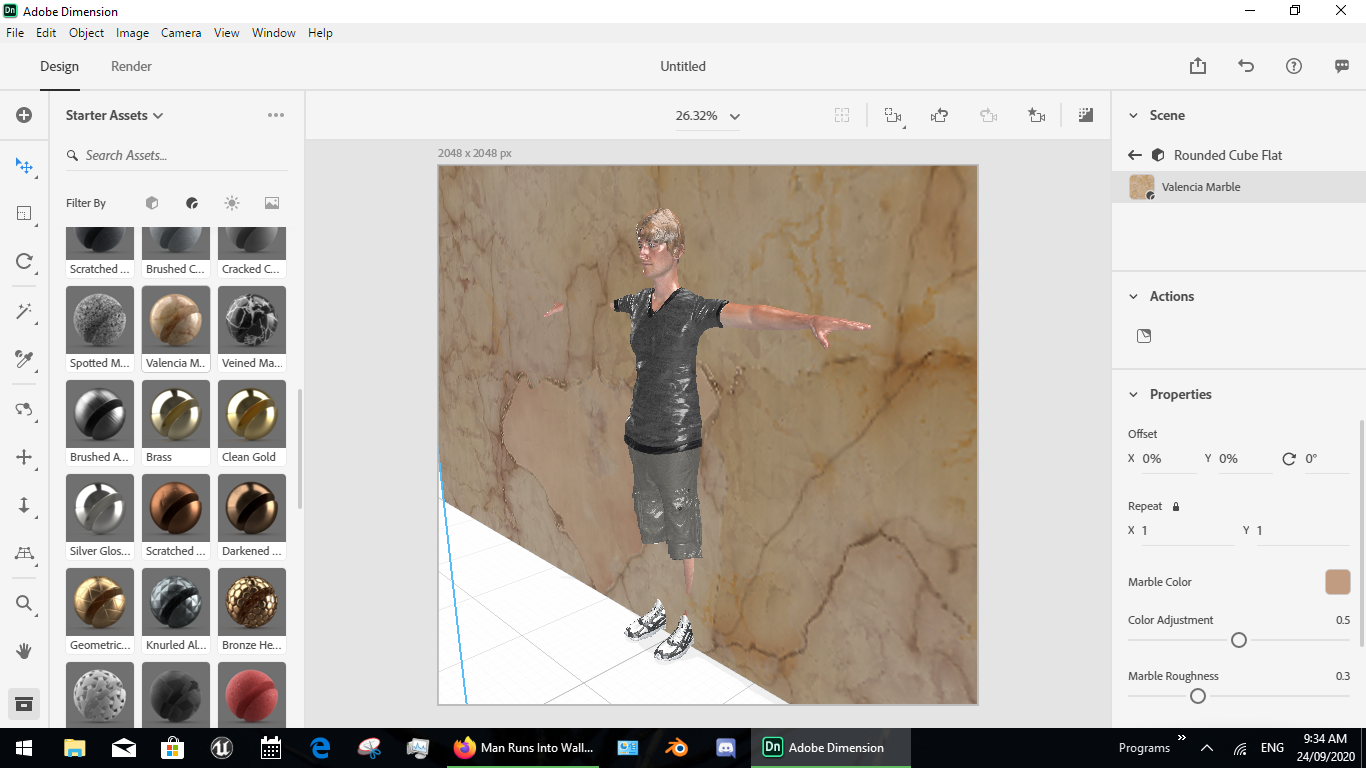Select the Brass material thumbnail
This screenshot has height=768, width=1366.
pos(175,413)
